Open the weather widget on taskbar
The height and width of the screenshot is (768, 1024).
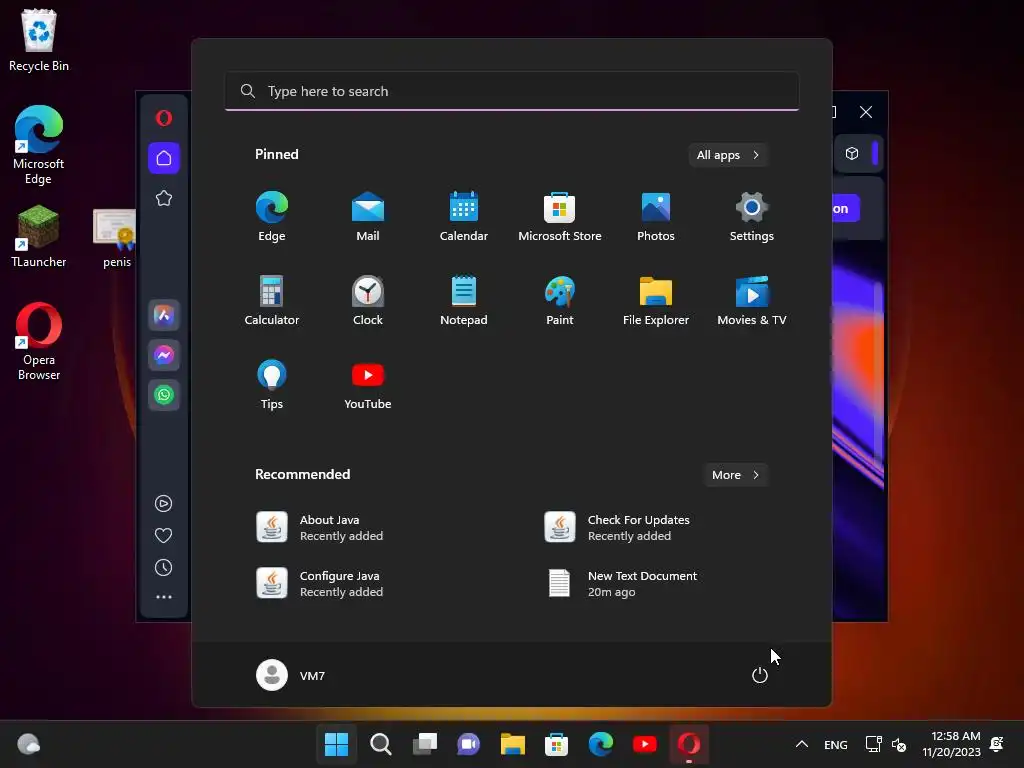coord(28,744)
